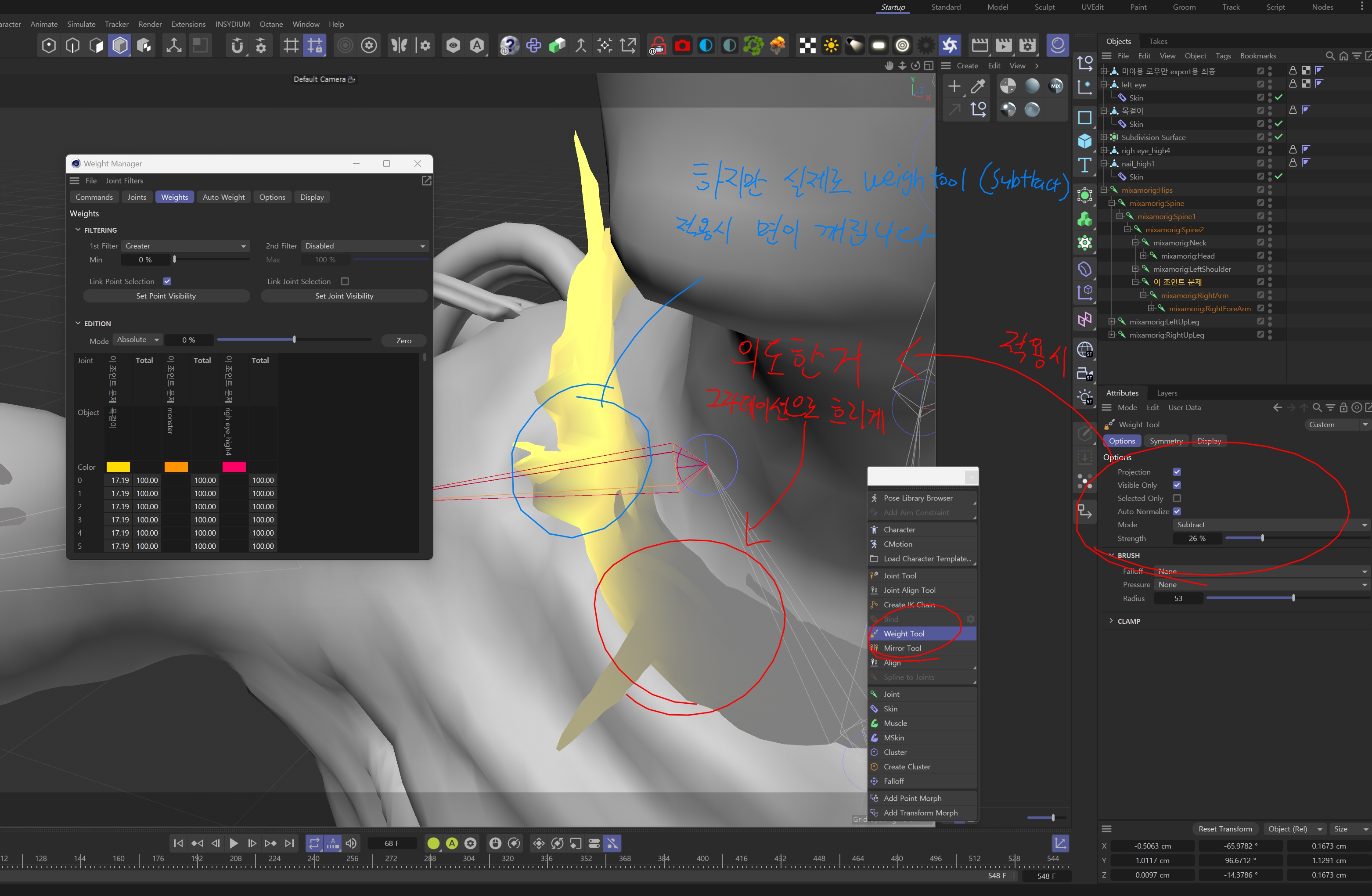Click the green cube extrude icon
The image size is (1372, 896).
click(557, 46)
